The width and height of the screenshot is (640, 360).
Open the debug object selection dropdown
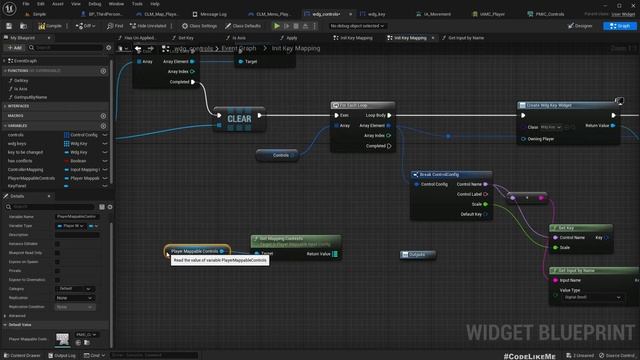tap(357, 26)
